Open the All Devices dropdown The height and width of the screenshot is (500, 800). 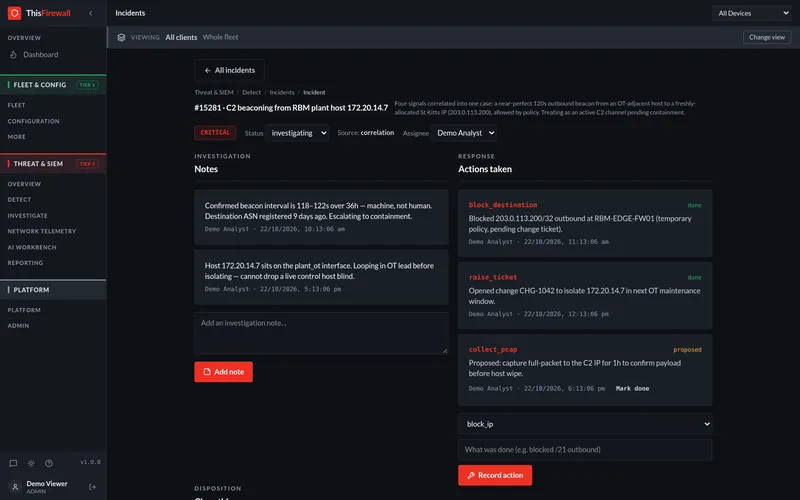(752, 13)
